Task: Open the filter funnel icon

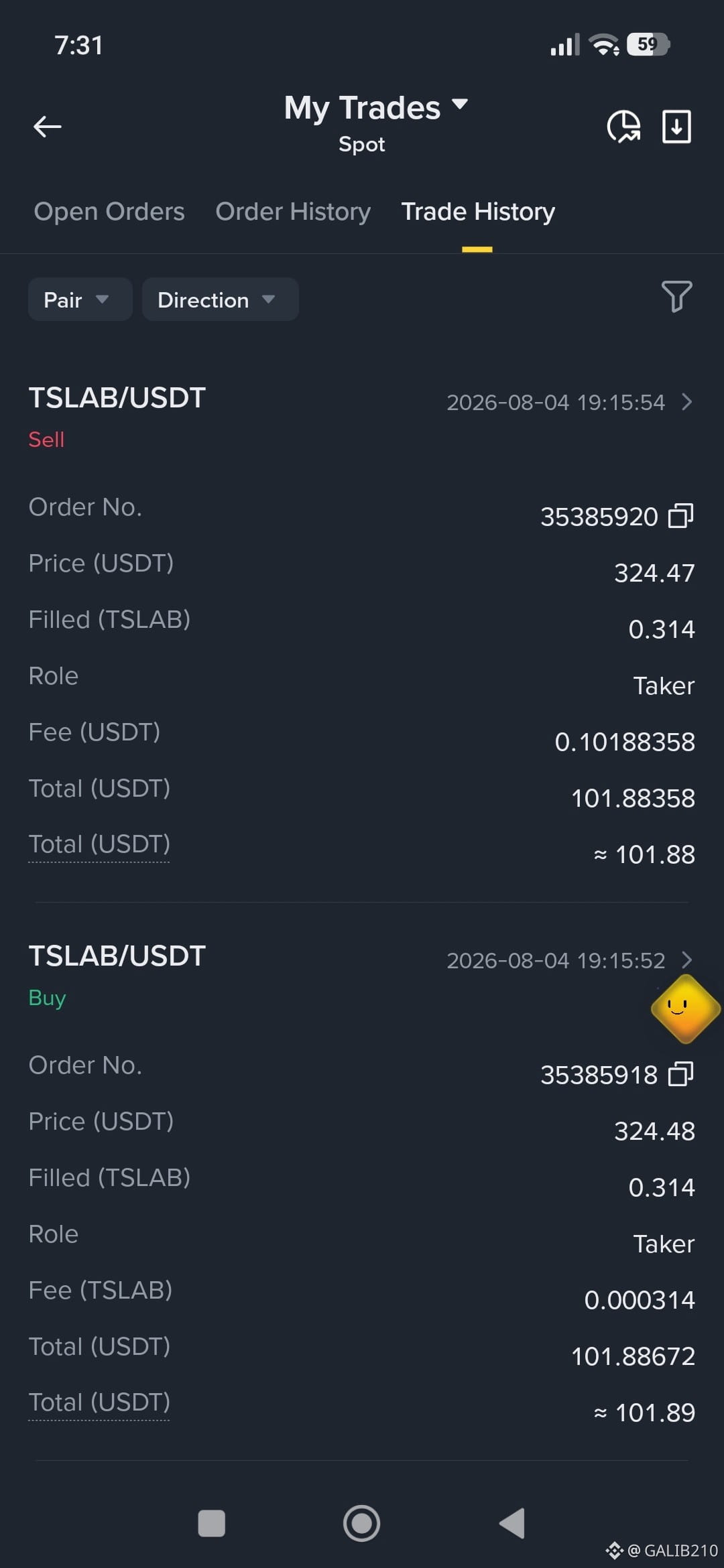Action: pos(676,296)
